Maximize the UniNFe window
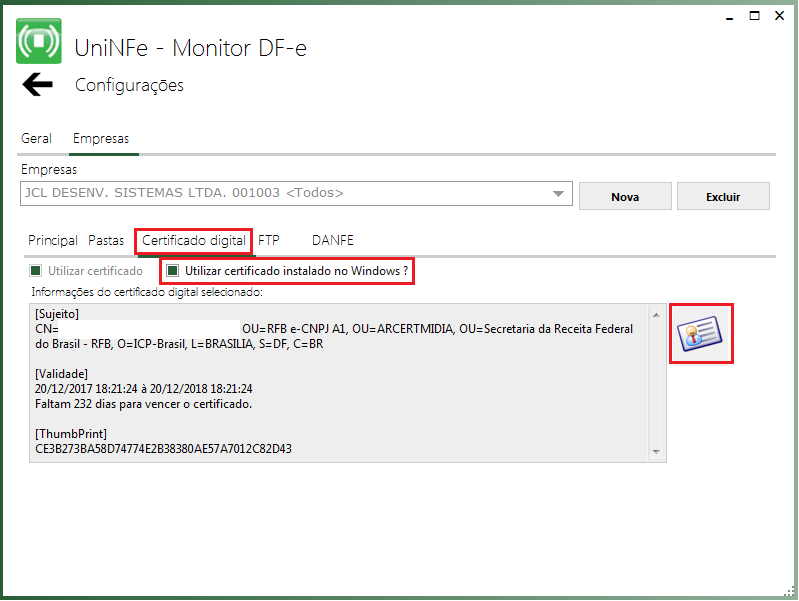This screenshot has height=601, width=799. click(x=755, y=16)
